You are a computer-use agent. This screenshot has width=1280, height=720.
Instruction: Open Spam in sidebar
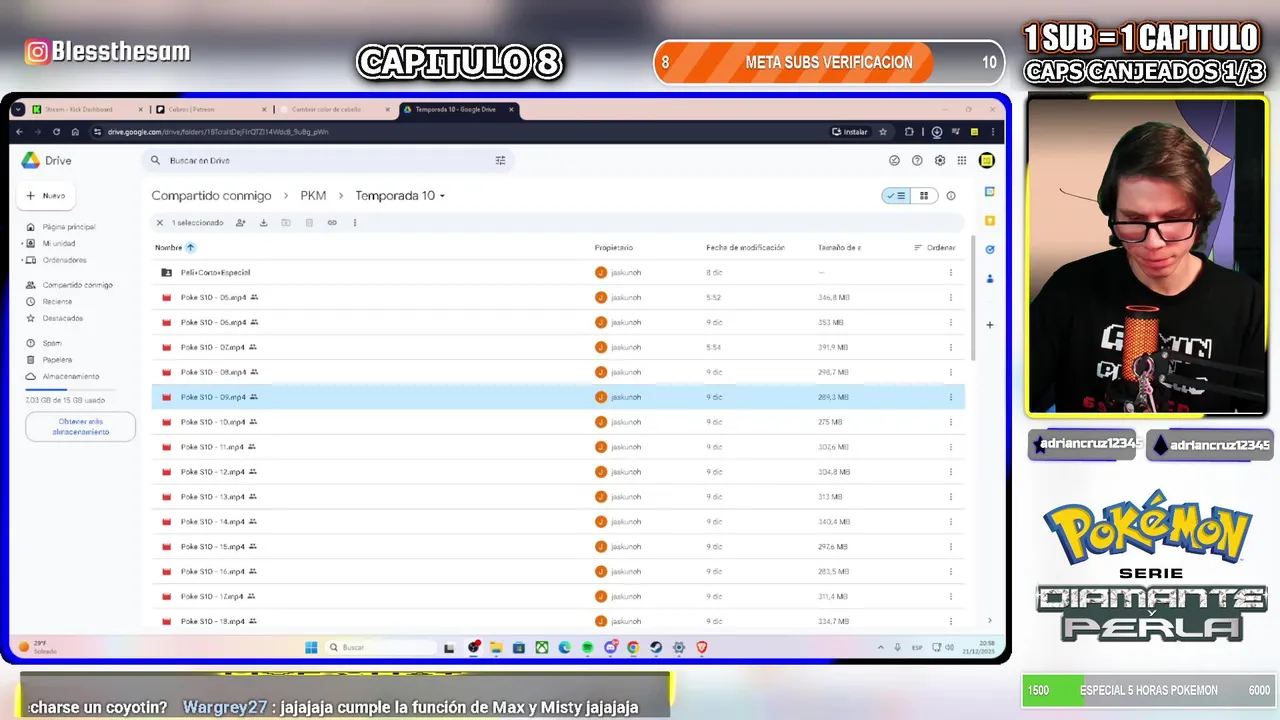[52, 343]
